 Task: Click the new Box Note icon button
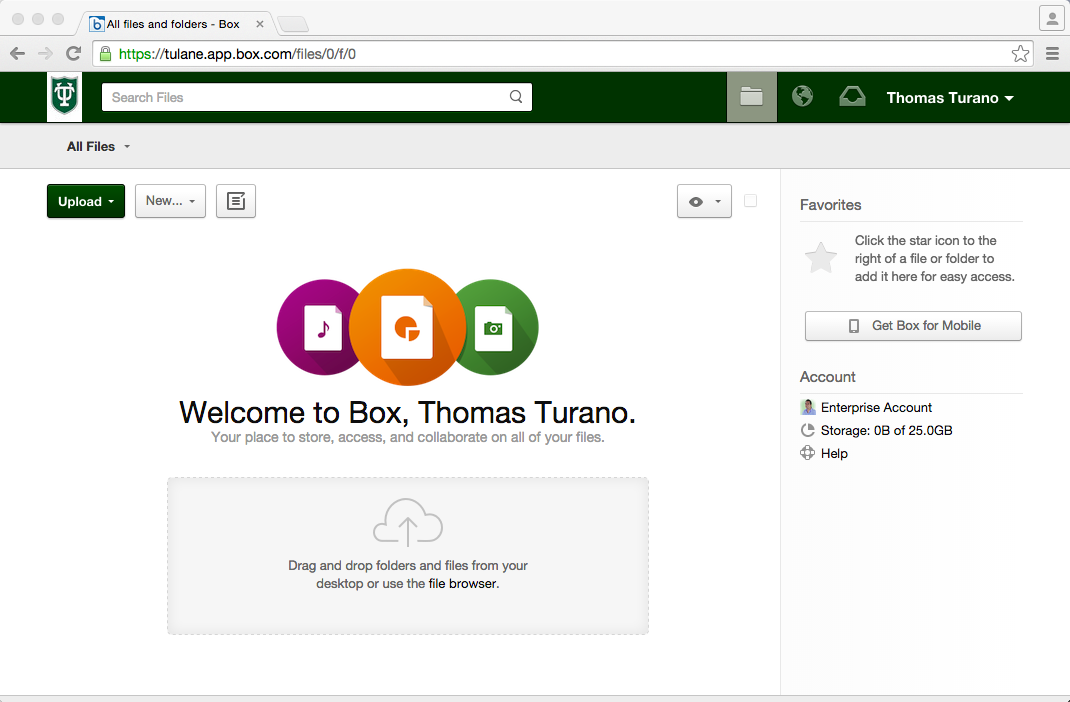pyautogui.click(x=236, y=201)
